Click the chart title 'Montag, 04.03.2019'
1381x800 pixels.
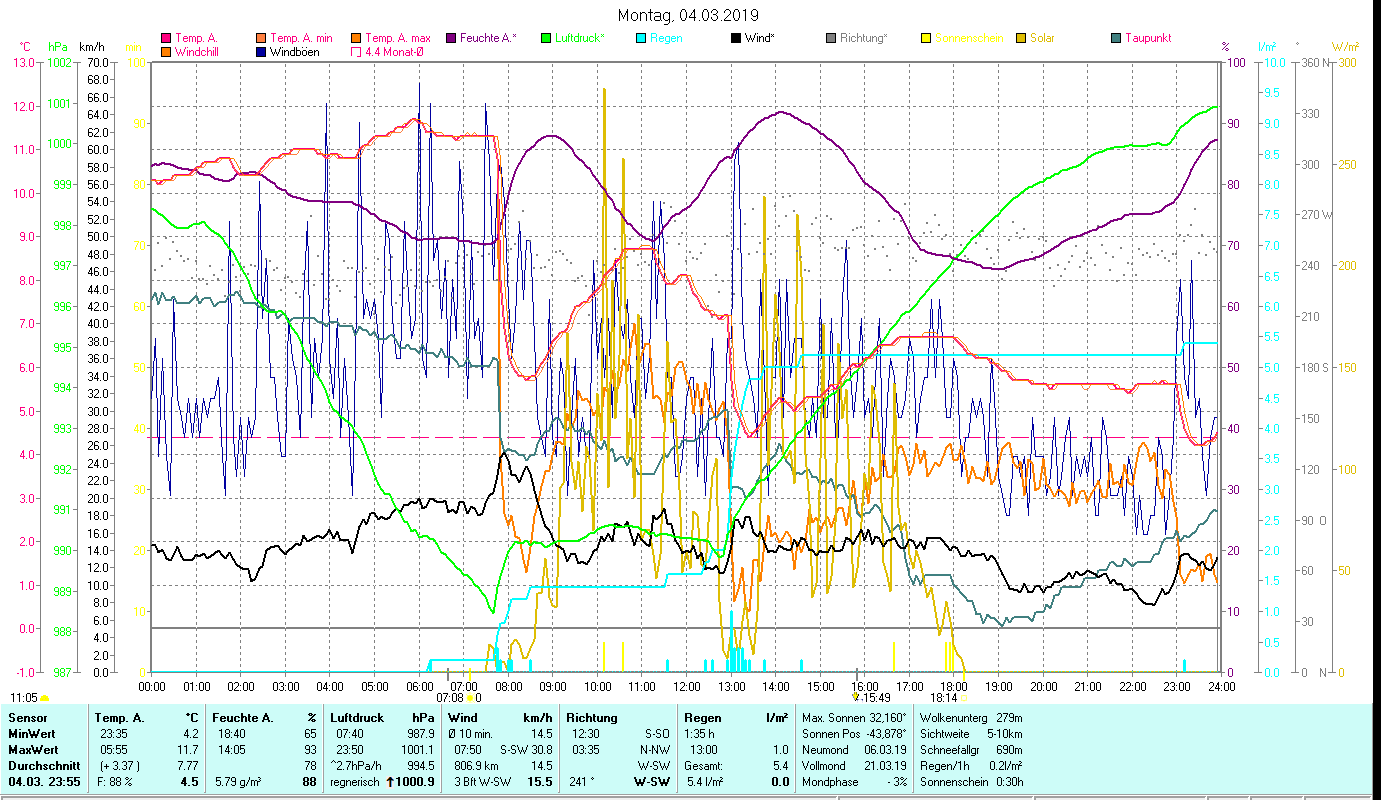coord(688,15)
